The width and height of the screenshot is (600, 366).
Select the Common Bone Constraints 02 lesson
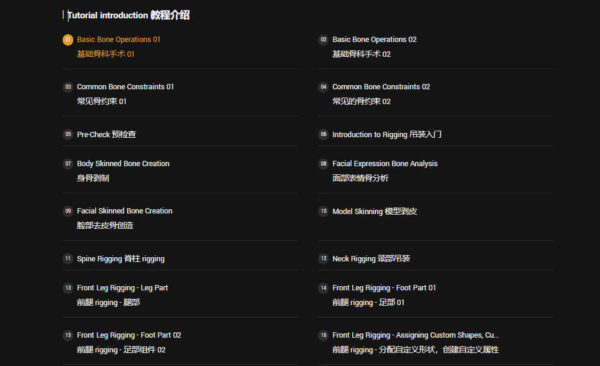pyautogui.click(x=381, y=87)
